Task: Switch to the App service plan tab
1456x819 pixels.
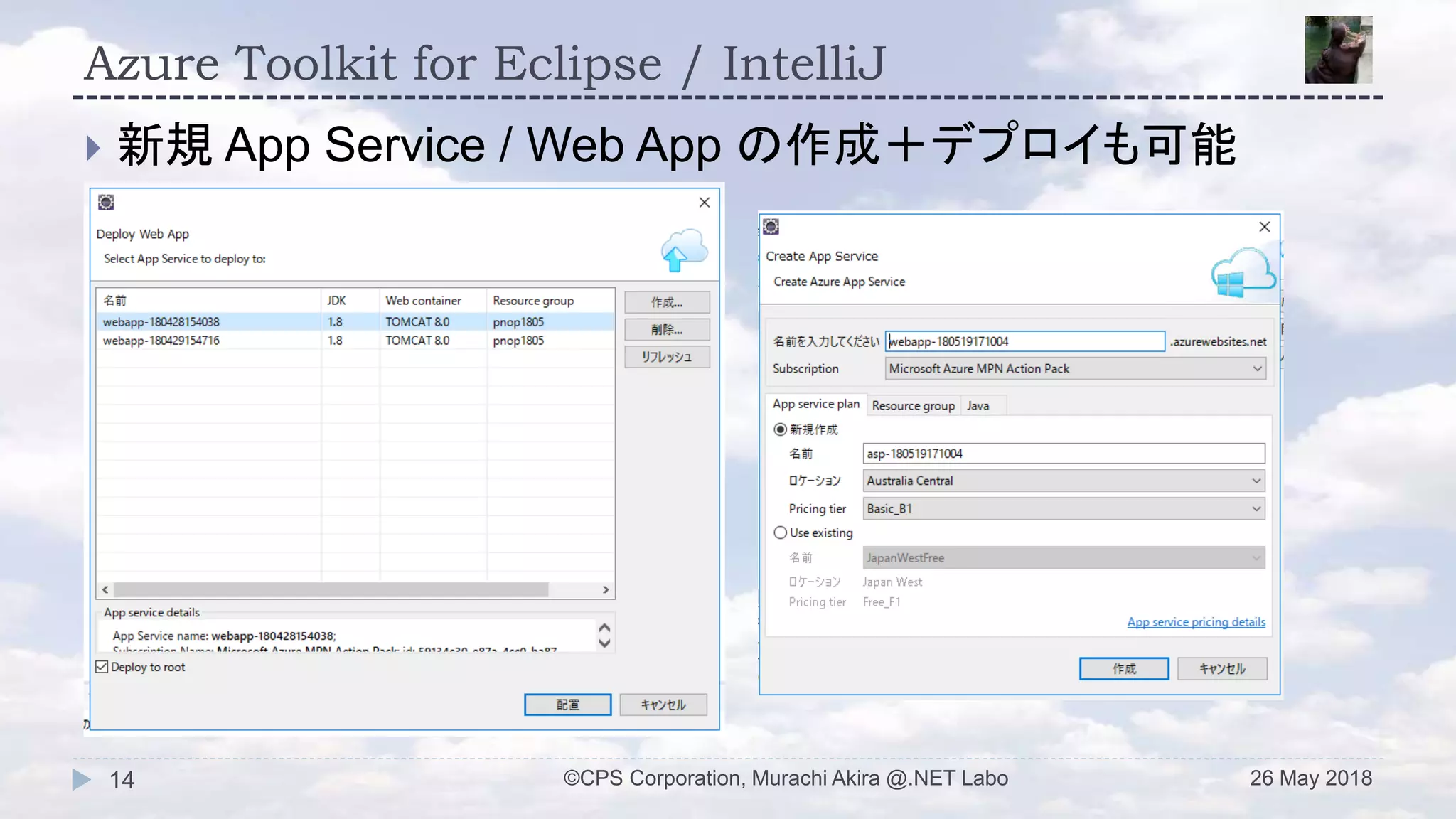Action: [x=816, y=404]
